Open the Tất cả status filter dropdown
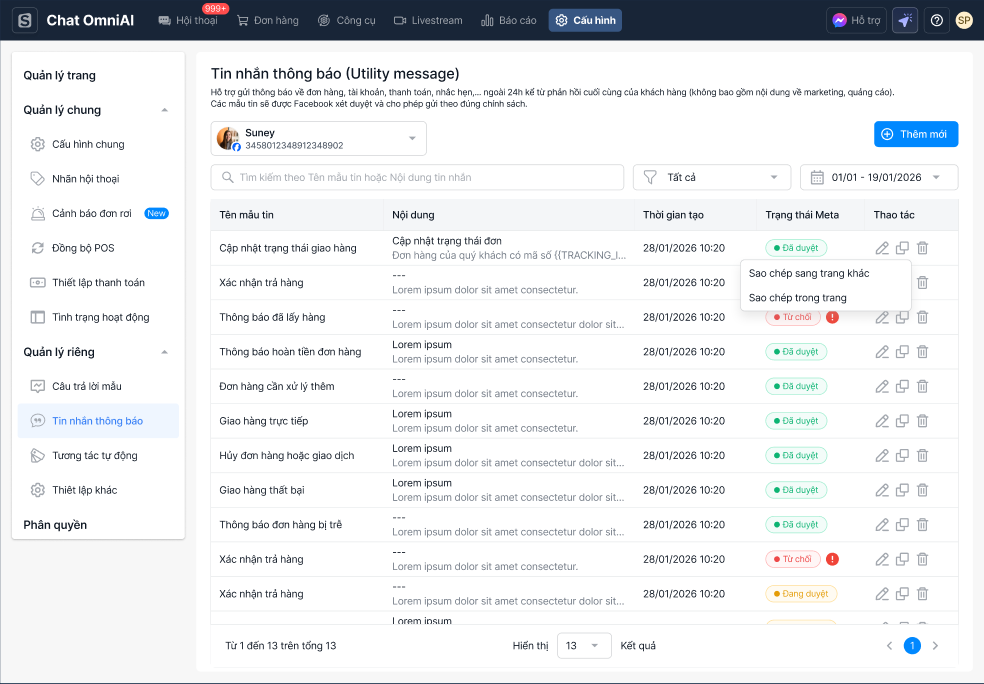 click(711, 177)
